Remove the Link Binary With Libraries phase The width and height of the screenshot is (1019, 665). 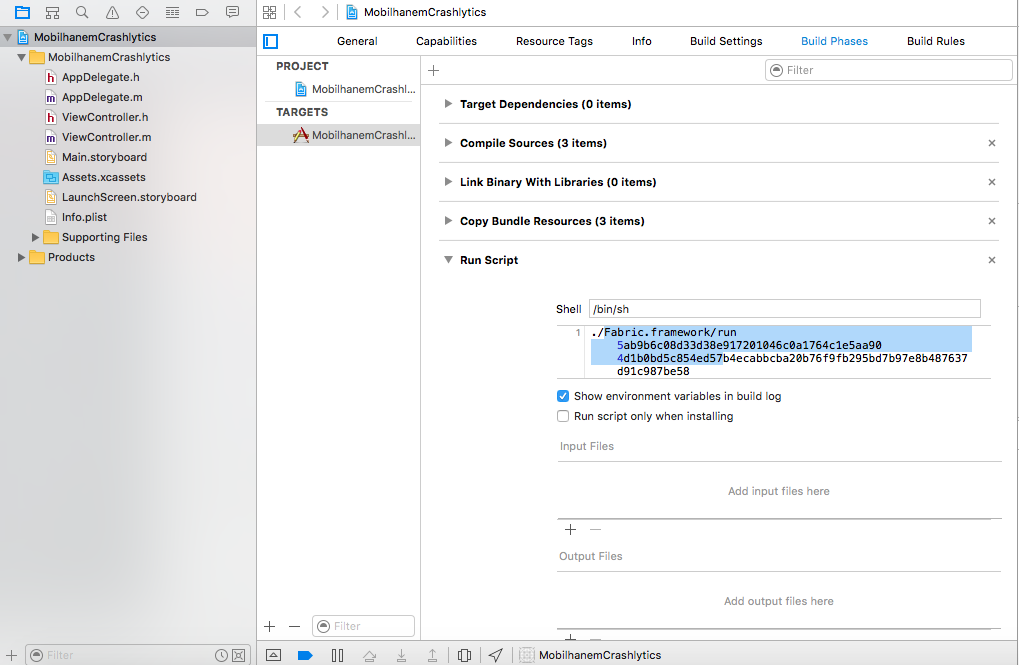pos(992,182)
